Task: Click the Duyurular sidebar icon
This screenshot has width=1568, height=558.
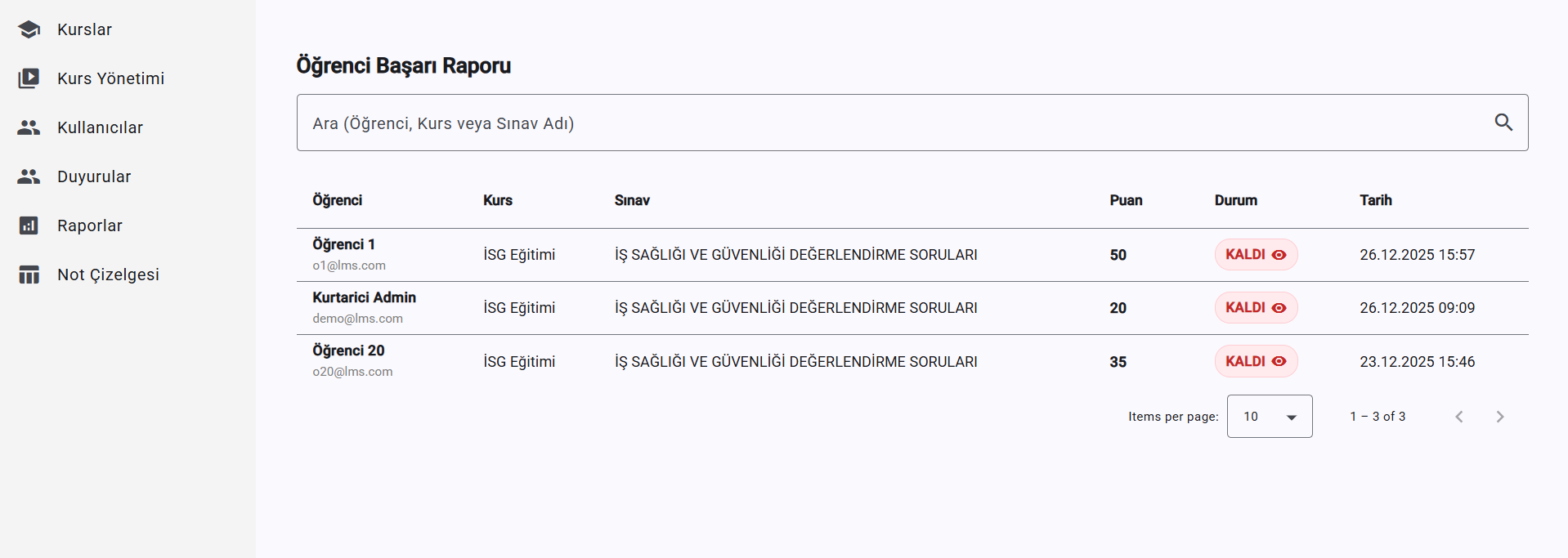Action: [x=29, y=176]
